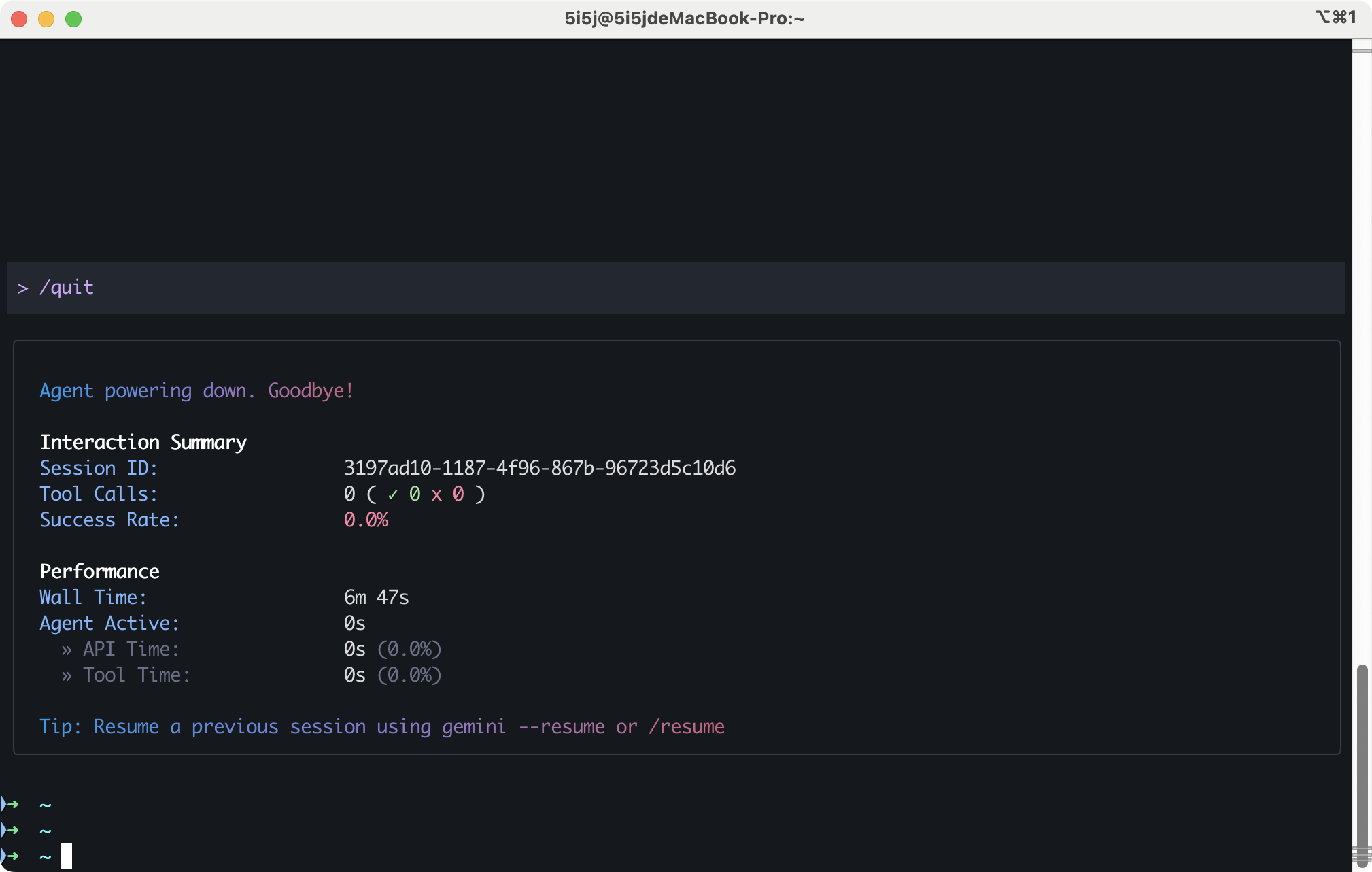Click the pink 0.0% Success Rate value

tap(366, 520)
